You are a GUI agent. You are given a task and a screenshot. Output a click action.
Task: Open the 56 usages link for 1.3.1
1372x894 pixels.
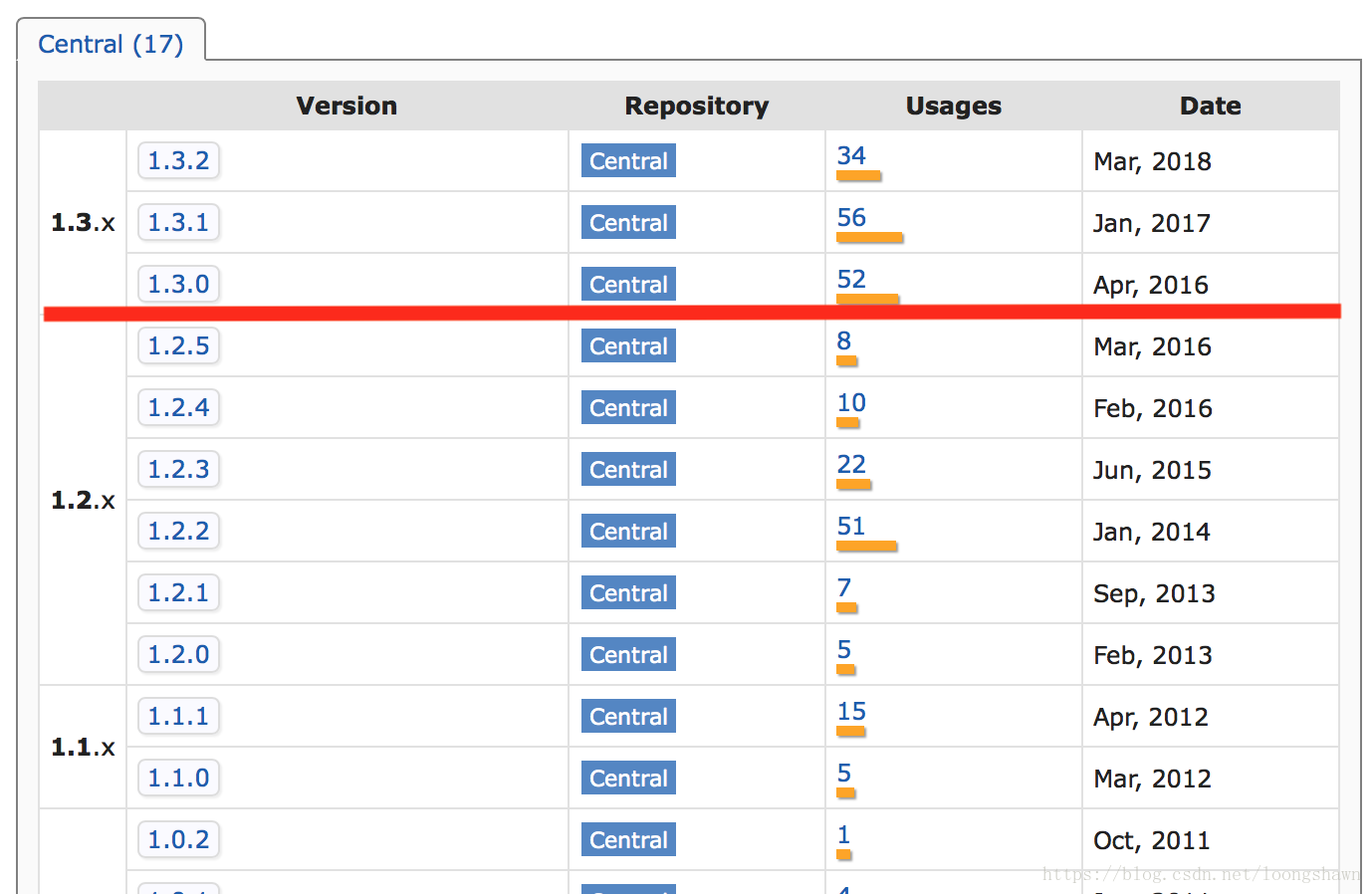[851, 217]
